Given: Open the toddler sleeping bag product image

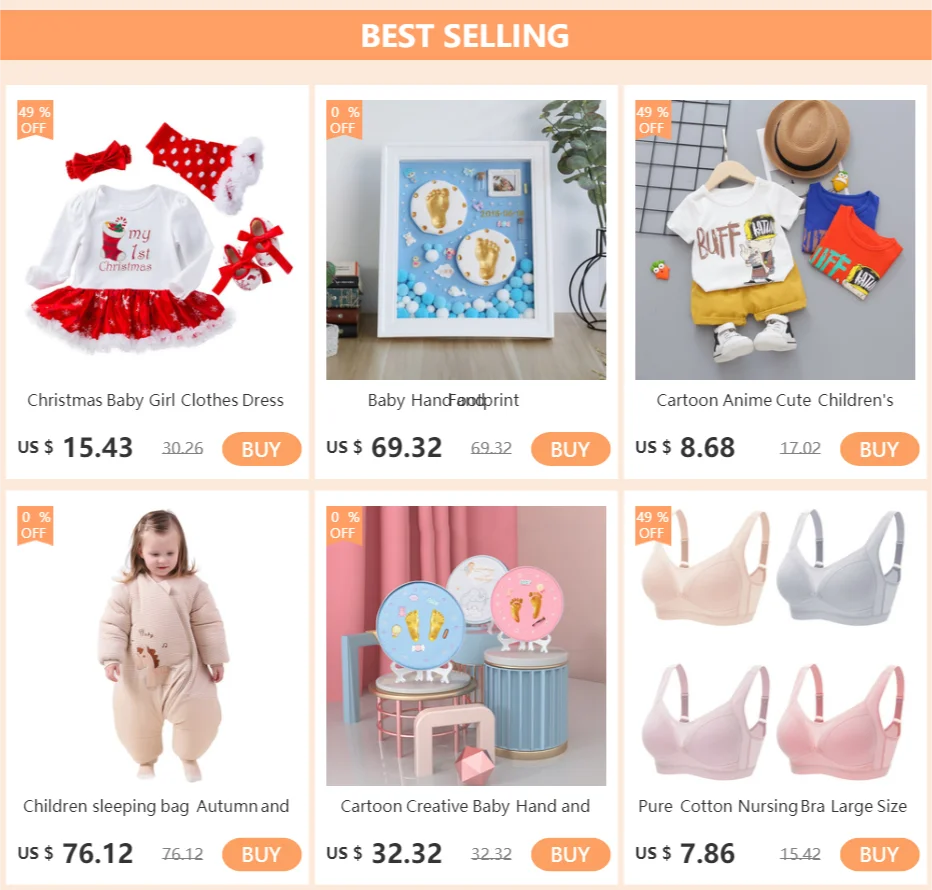Looking at the screenshot, I should point(157,646).
